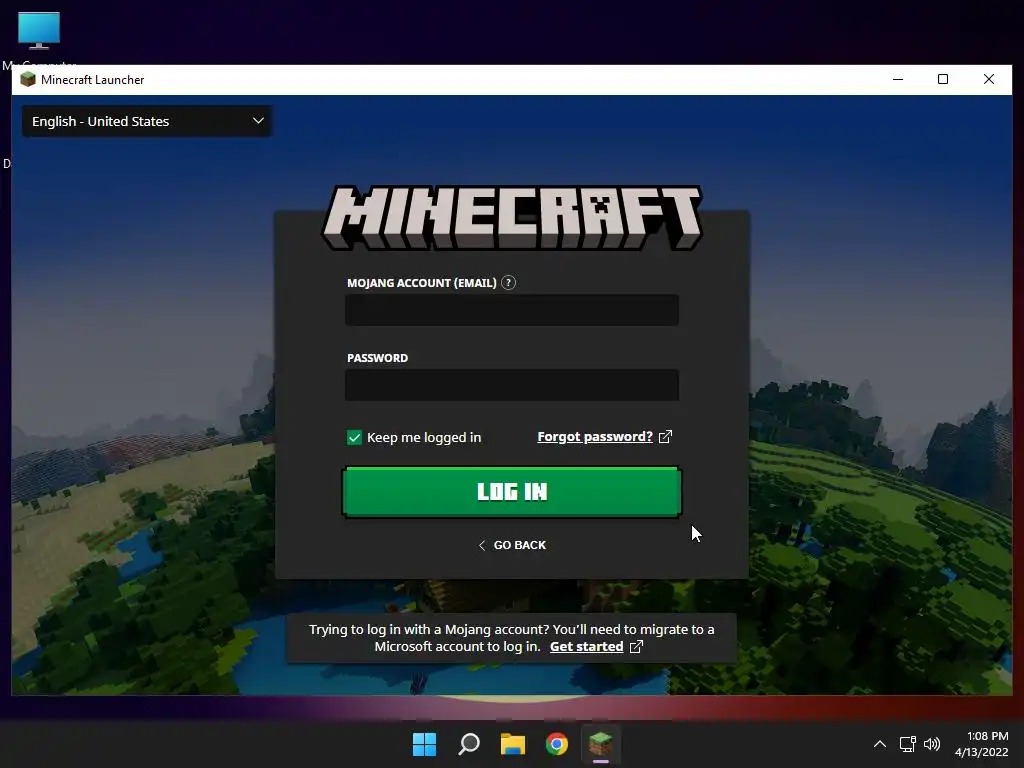The height and width of the screenshot is (768, 1024).
Task: Open the Get started migration link
Action: (586, 647)
